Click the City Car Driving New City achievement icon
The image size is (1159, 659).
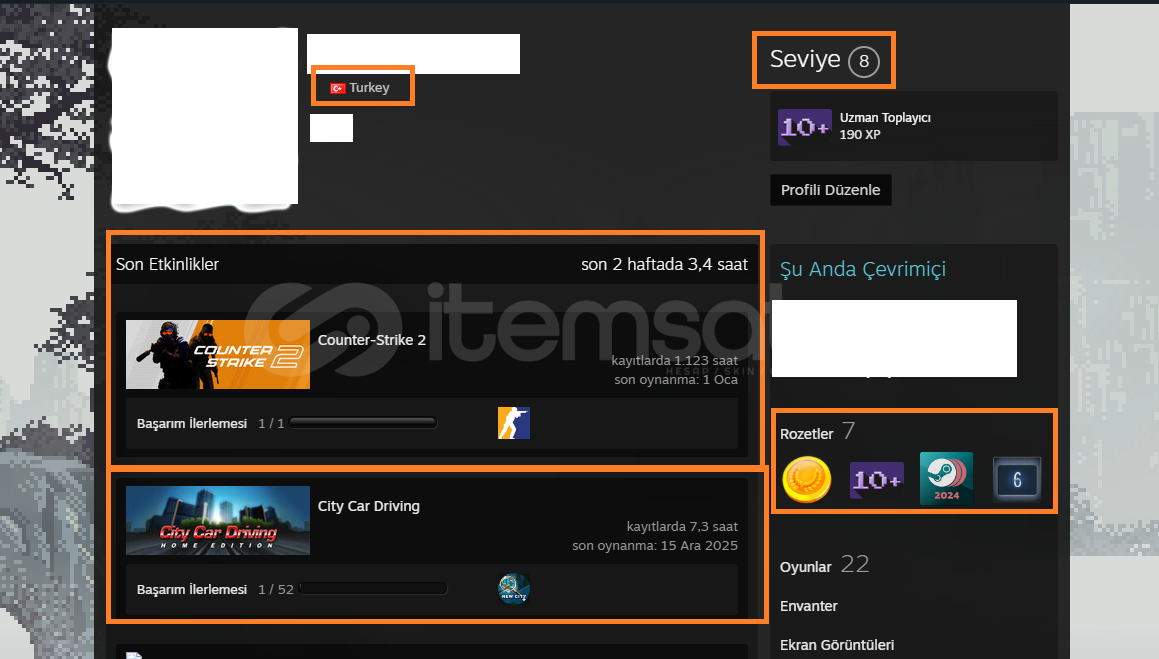coord(514,589)
